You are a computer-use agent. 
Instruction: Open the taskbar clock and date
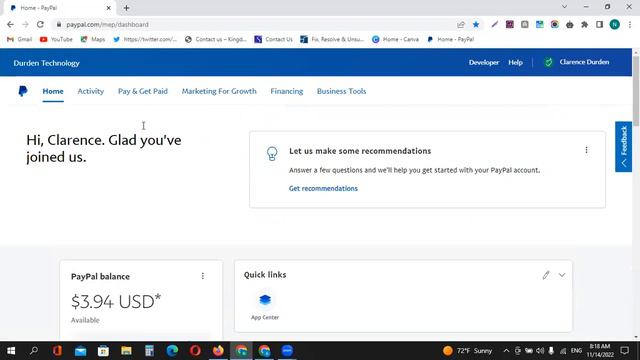pos(600,351)
